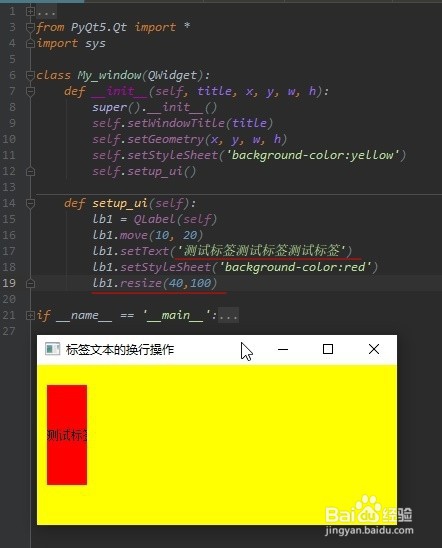Image resolution: width=442 pixels, height=548 pixels.
Task: Expand the folded region on line 1
Action: [30, 12]
